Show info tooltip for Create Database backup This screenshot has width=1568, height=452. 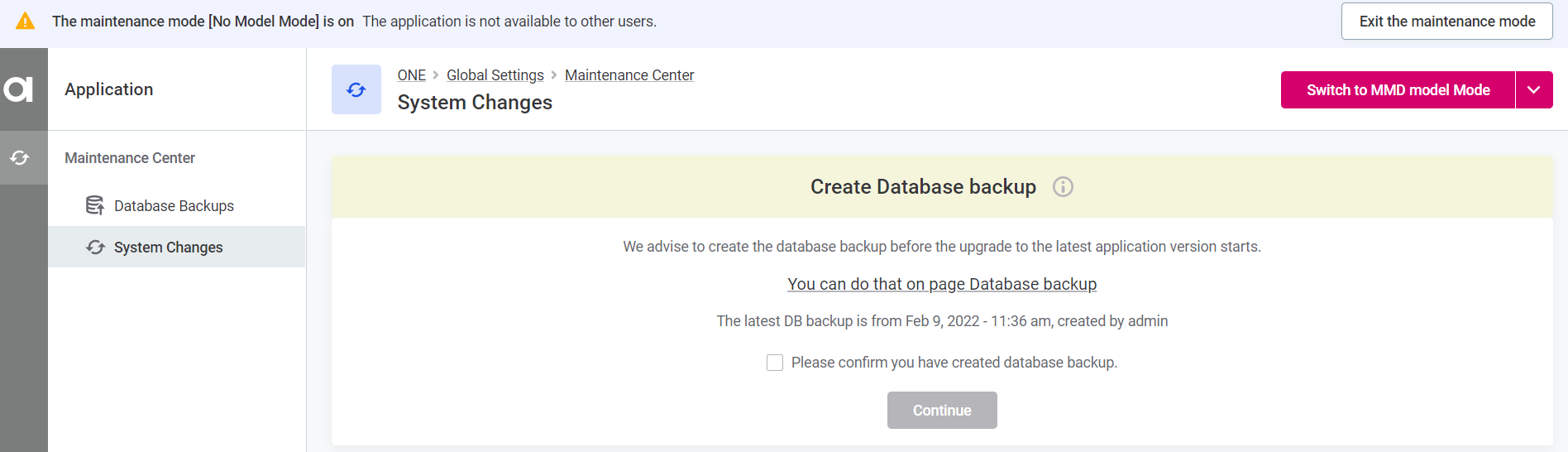pos(1063,187)
